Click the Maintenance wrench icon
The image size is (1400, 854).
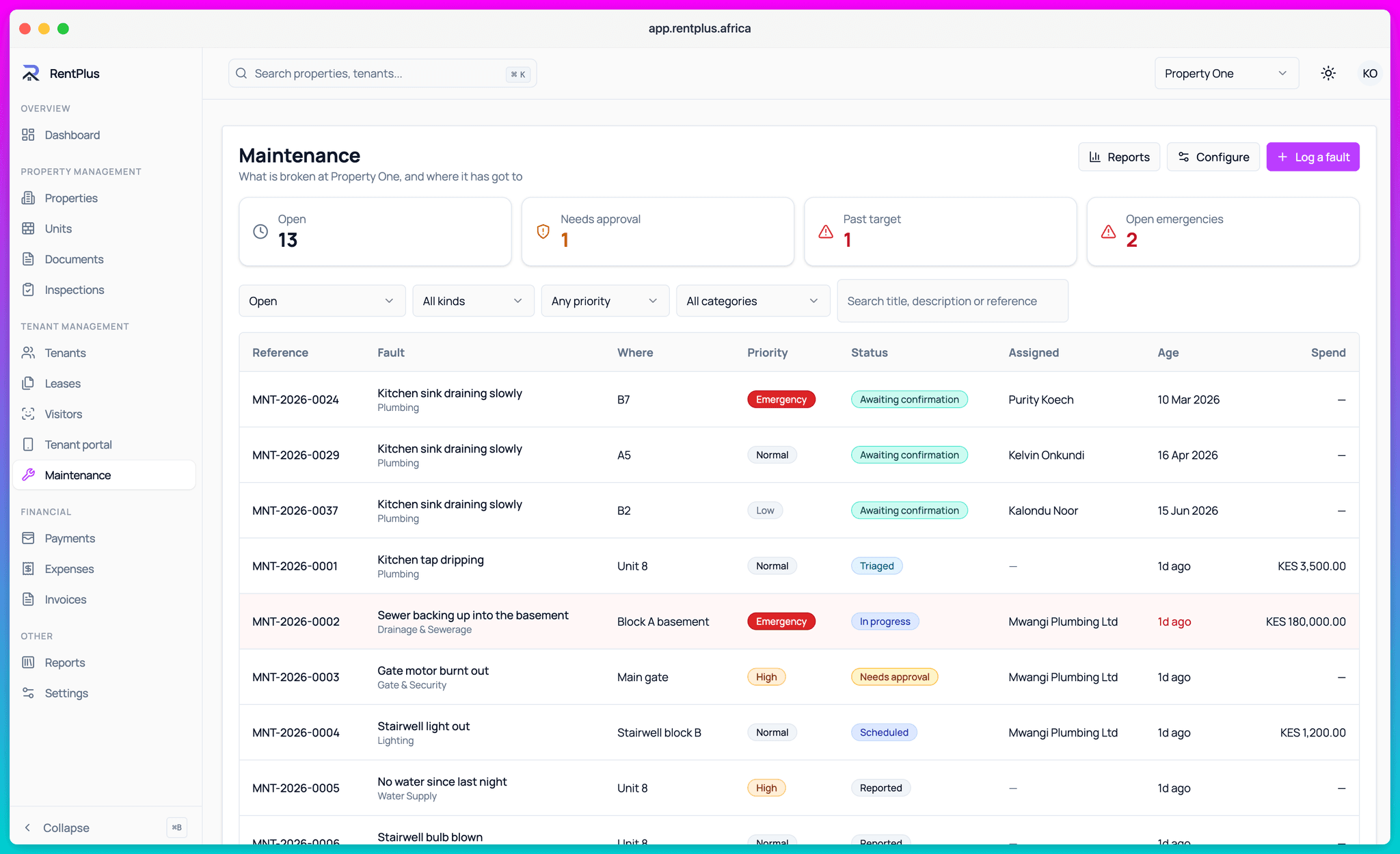click(28, 475)
